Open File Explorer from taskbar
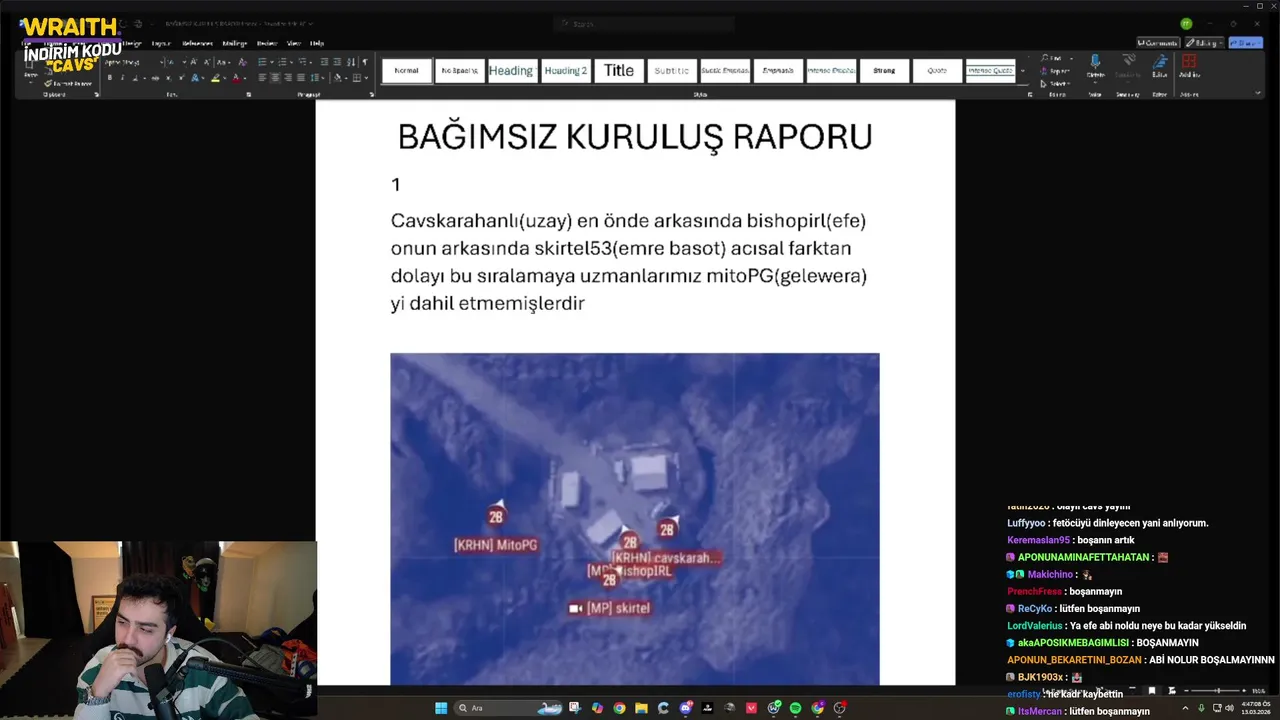This screenshot has width=1280, height=720. pyautogui.click(x=641, y=708)
